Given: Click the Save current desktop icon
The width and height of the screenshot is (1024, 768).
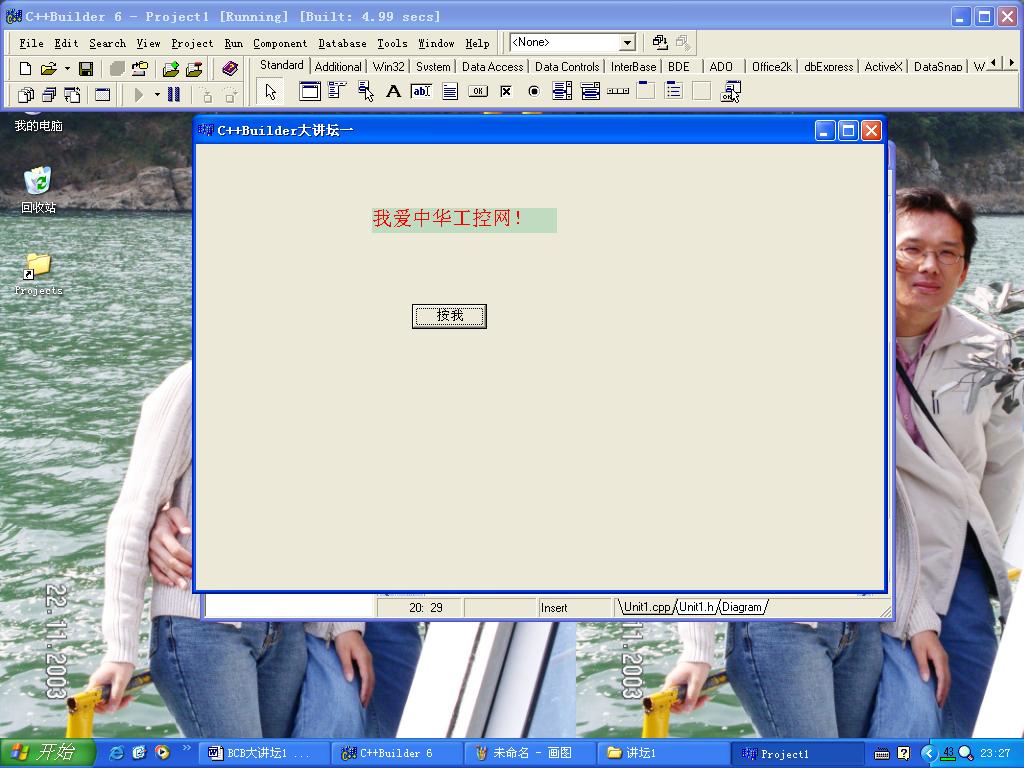Looking at the screenshot, I should pyautogui.click(x=660, y=43).
